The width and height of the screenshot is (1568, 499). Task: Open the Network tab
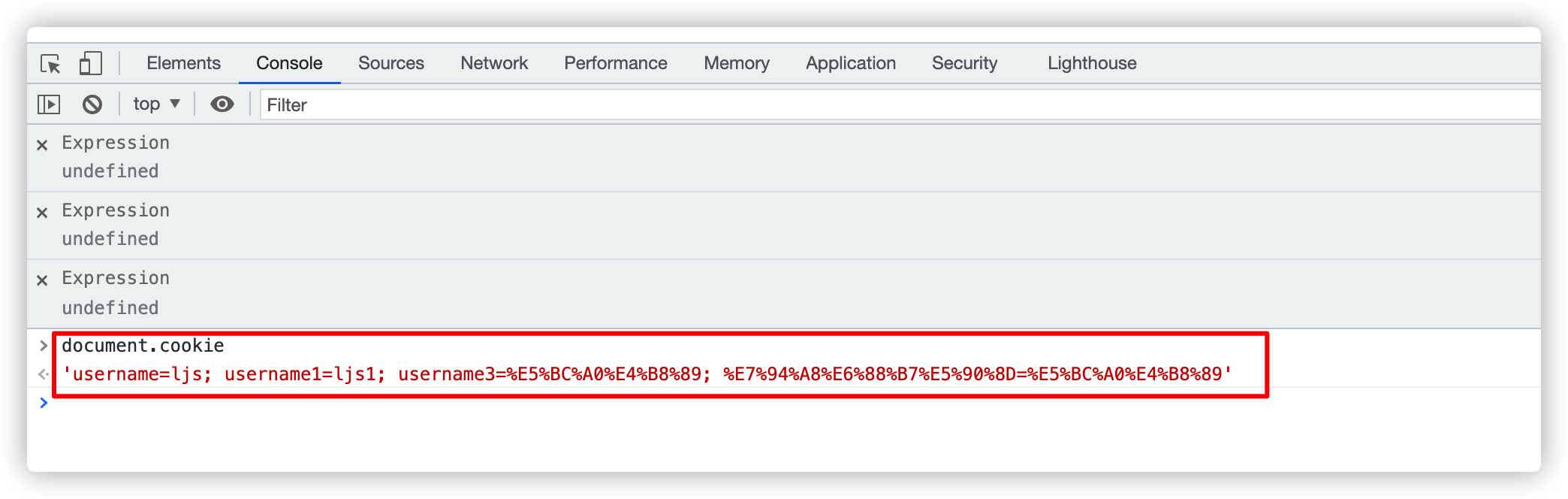click(x=494, y=63)
